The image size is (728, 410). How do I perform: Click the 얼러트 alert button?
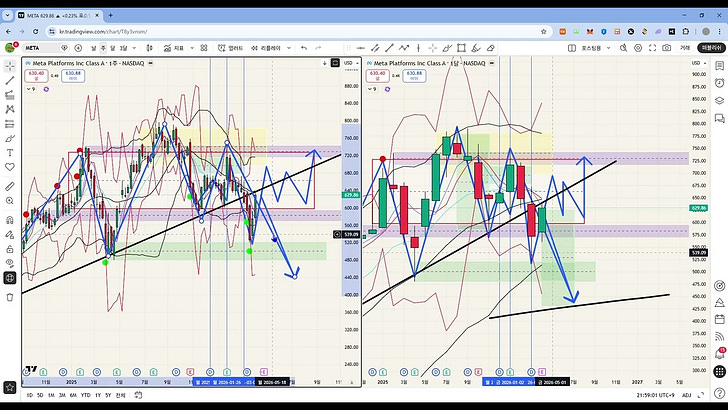[231, 48]
